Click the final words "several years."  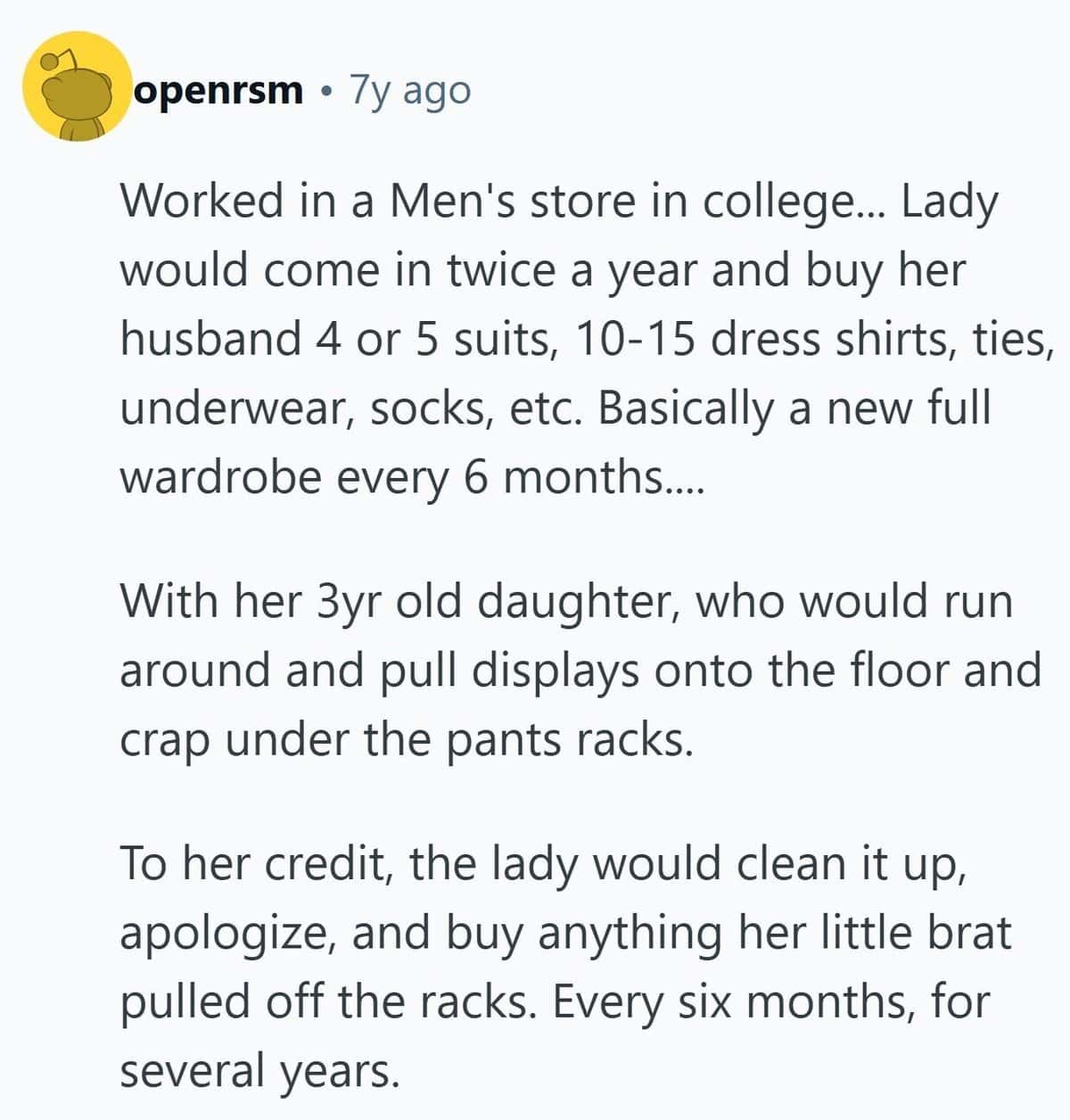tap(257, 1071)
